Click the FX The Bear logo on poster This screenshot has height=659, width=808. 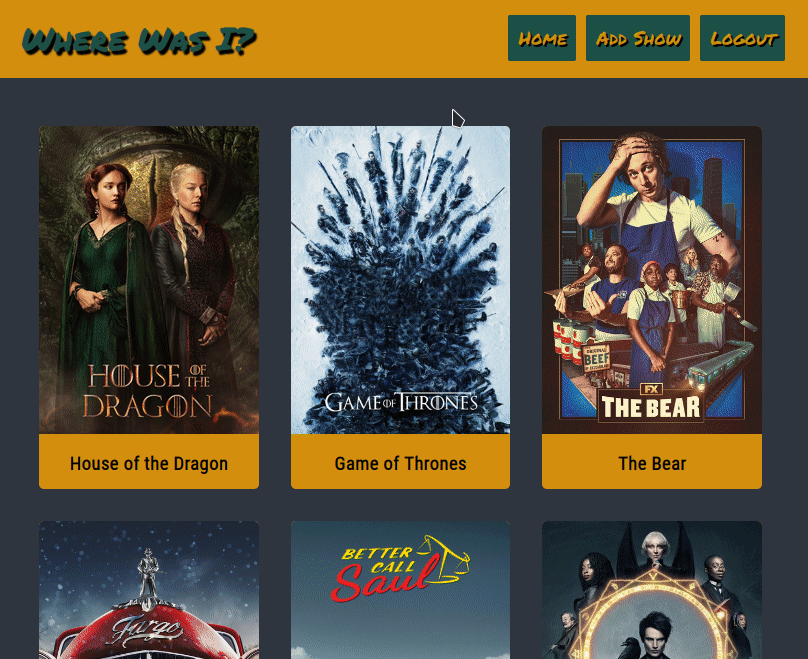coord(651,403)
